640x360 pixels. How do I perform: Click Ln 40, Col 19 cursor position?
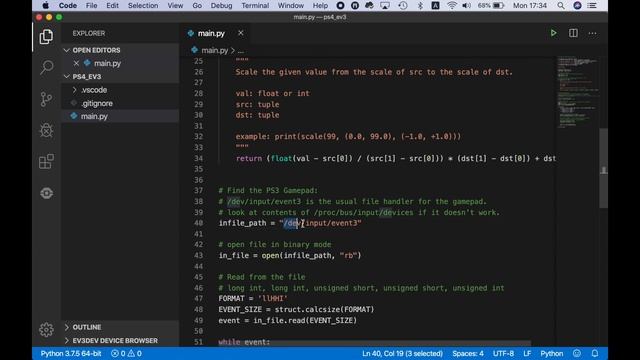[402, 353]
